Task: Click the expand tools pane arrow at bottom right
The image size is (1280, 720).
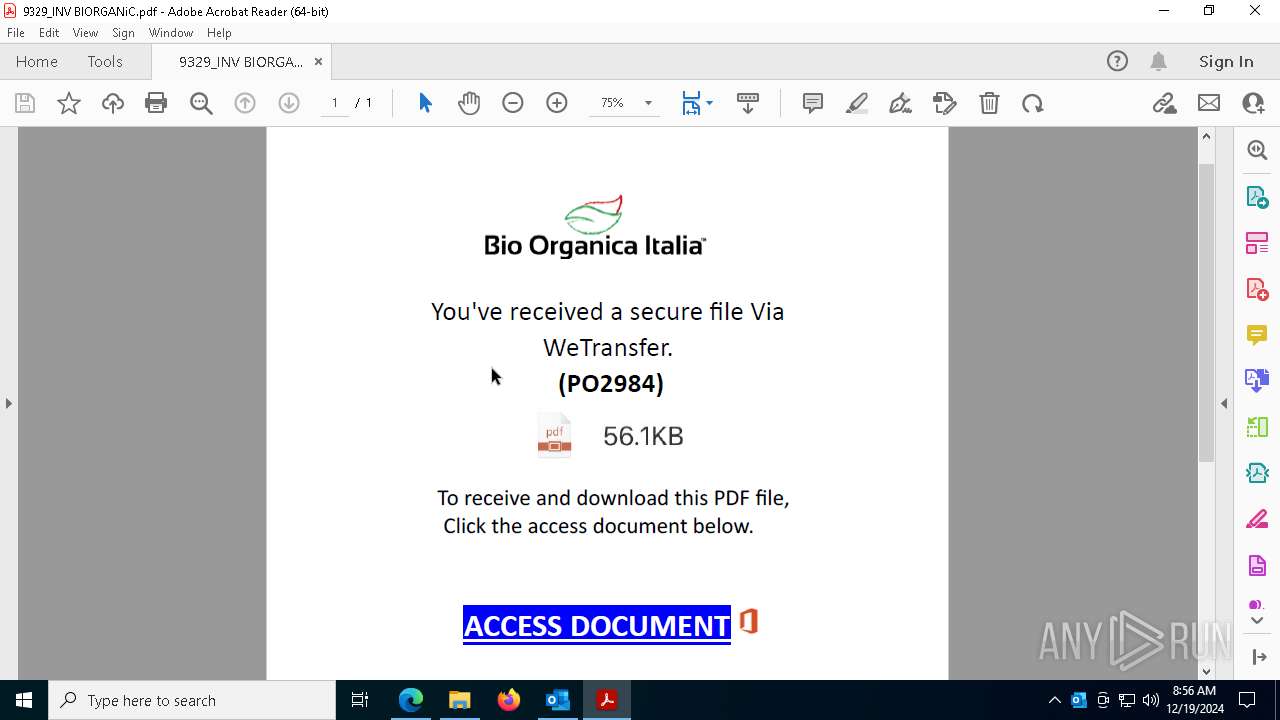Action: pyautogui.click(x=1259, y=656)
